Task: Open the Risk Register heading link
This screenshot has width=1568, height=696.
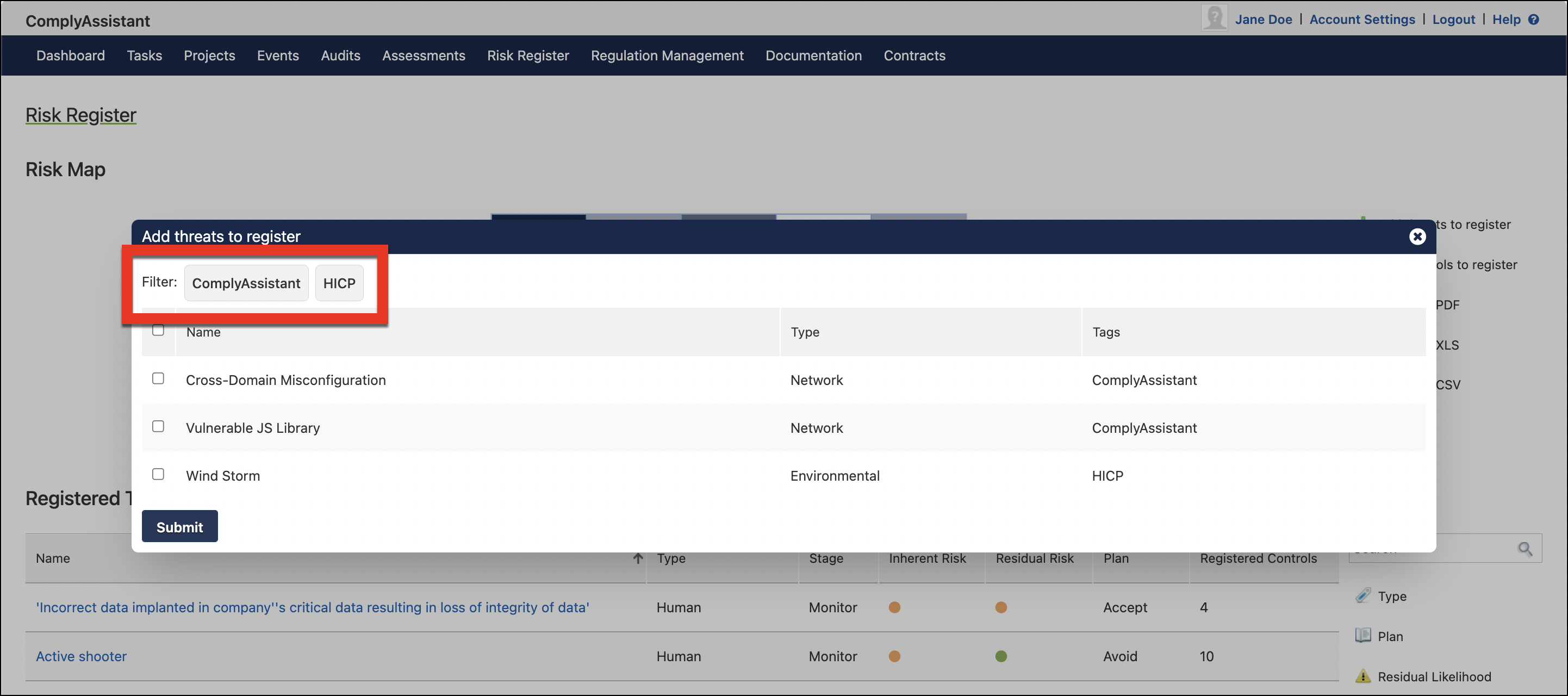Action: [x=81, y=115]
